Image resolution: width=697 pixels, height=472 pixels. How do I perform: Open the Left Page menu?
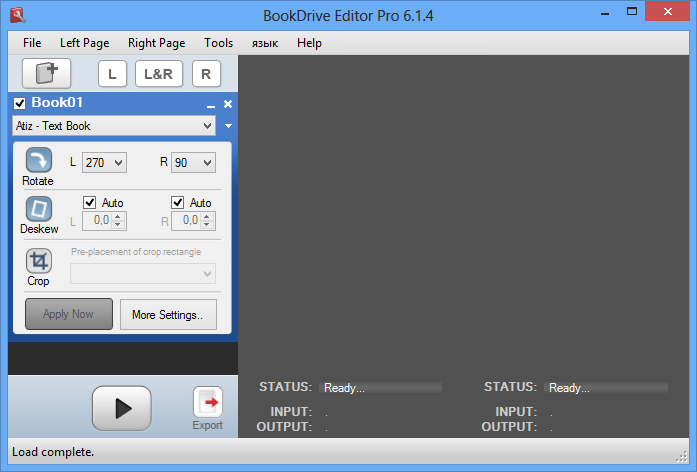tap(84, 43)
